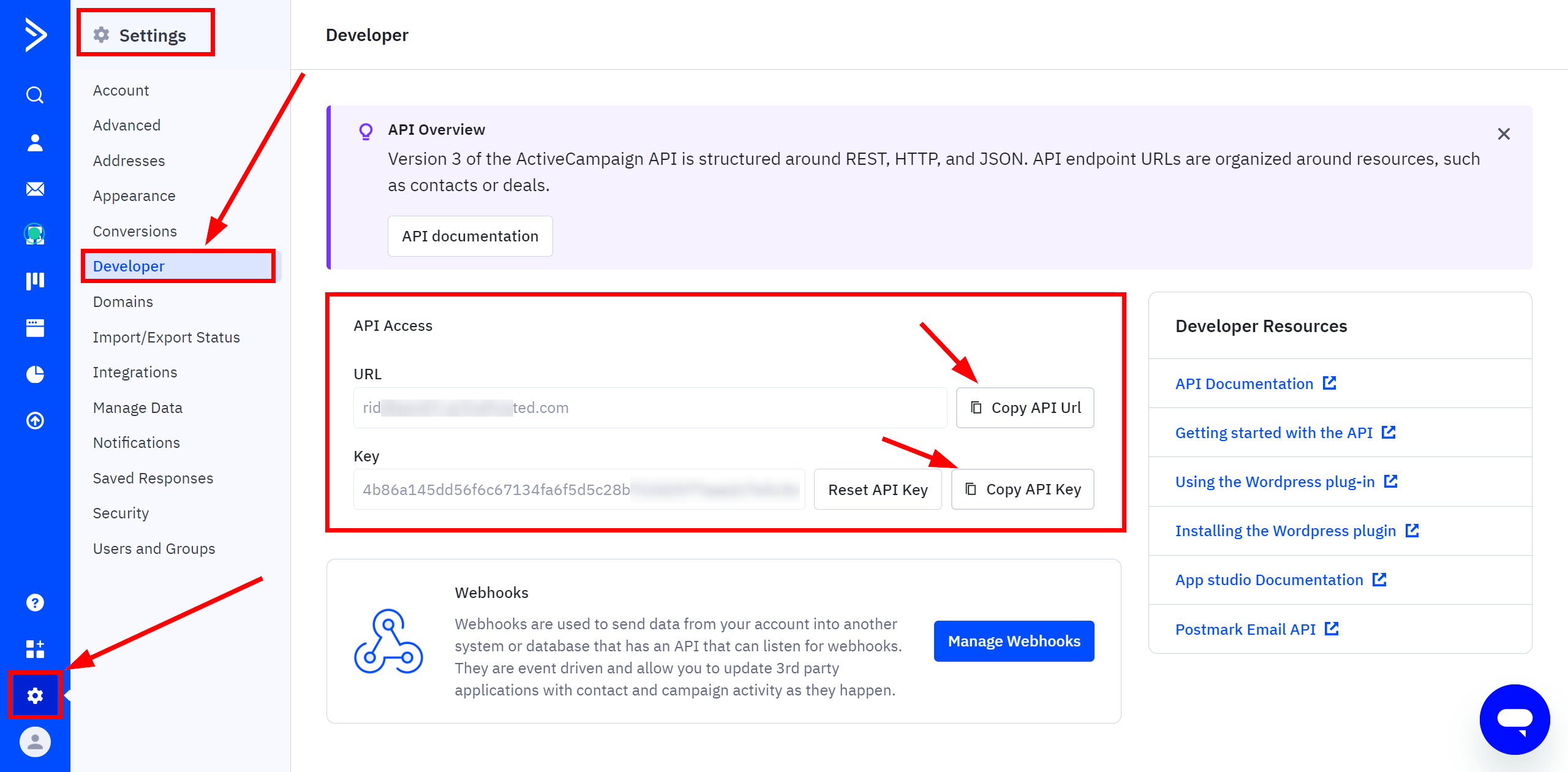Image resolution: width=1568 pixels, height=772 pixels.
Task: Select Advanced settings menu item
Action: pyautogui.click(x=126, y=125)
